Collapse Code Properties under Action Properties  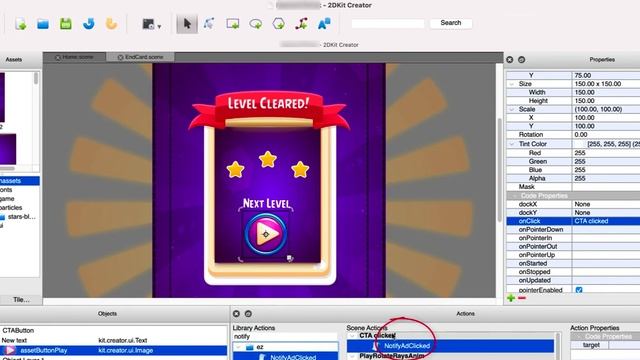578,337
